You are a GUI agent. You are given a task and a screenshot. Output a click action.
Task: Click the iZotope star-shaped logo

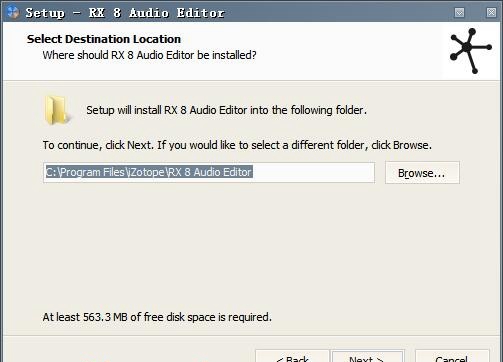pos(470,51)
